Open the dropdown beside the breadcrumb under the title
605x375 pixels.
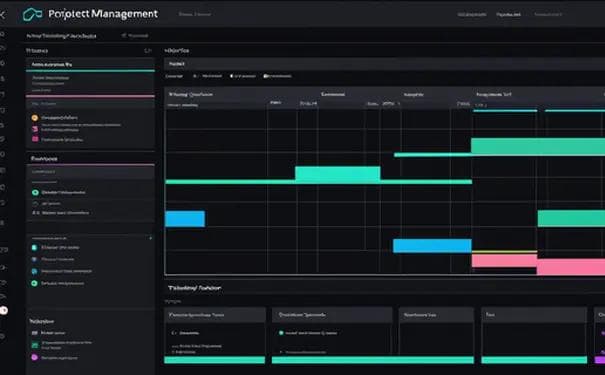pos(135,35)
